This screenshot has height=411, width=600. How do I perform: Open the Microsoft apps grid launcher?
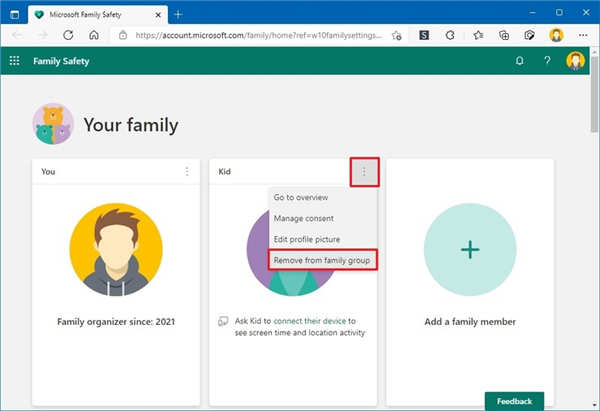(15, 61)
